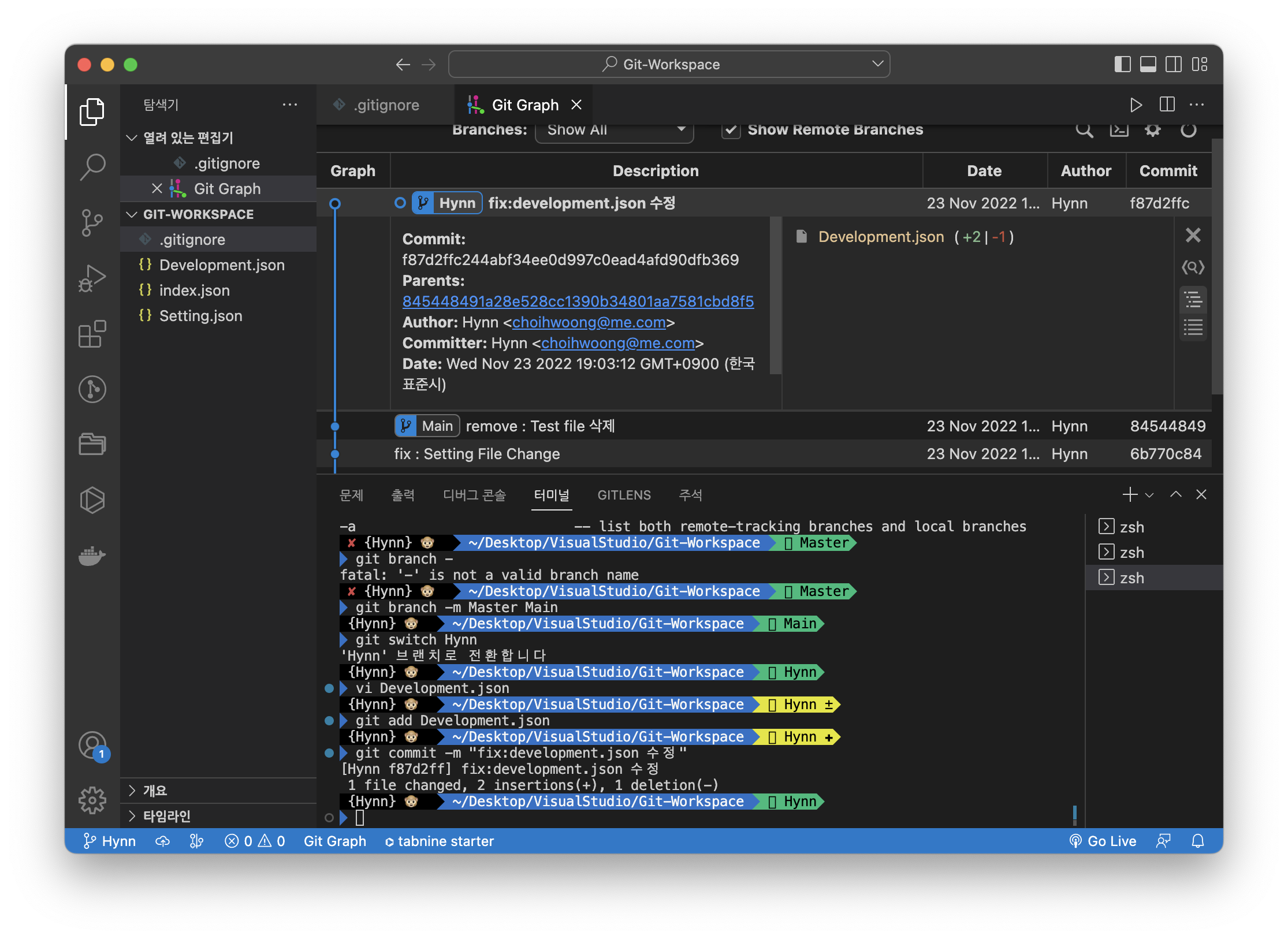Switch commit files to tree view
Image resolution: width=1288 pixels, height=939 pixels.
[x=1193, y=300]
